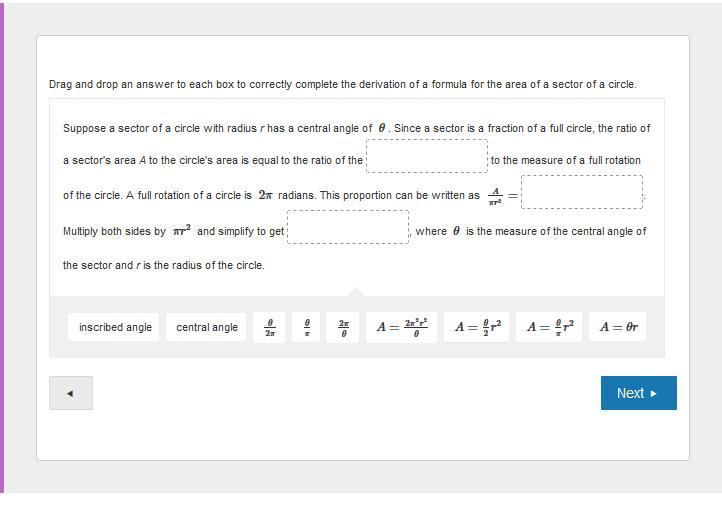Choose the A = 2π²r²/θ formula tile
Image resolution: width=722 pixels, height=509 pixels.
[x=402, y=327]
